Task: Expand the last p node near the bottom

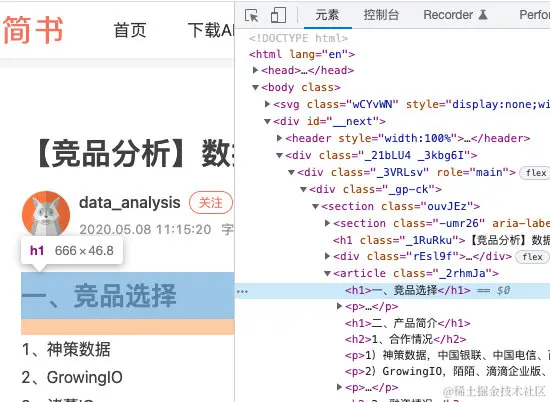Action: click(x=339, y=387)
